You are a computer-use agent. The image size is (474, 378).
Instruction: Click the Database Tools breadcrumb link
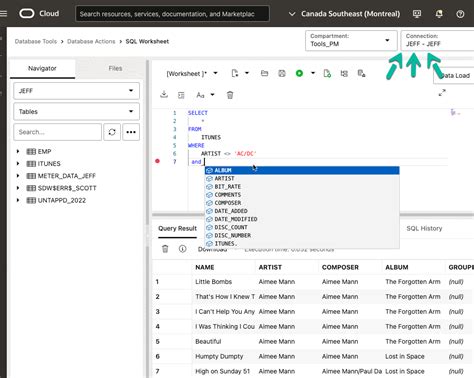point(36,41)
